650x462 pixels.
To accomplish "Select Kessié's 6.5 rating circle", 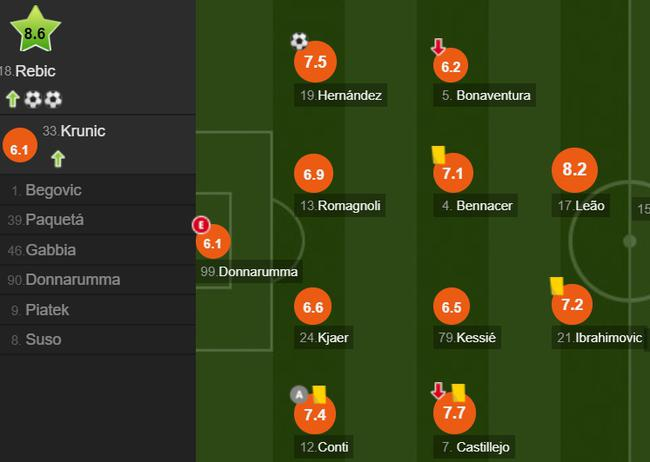I will 452,308.
